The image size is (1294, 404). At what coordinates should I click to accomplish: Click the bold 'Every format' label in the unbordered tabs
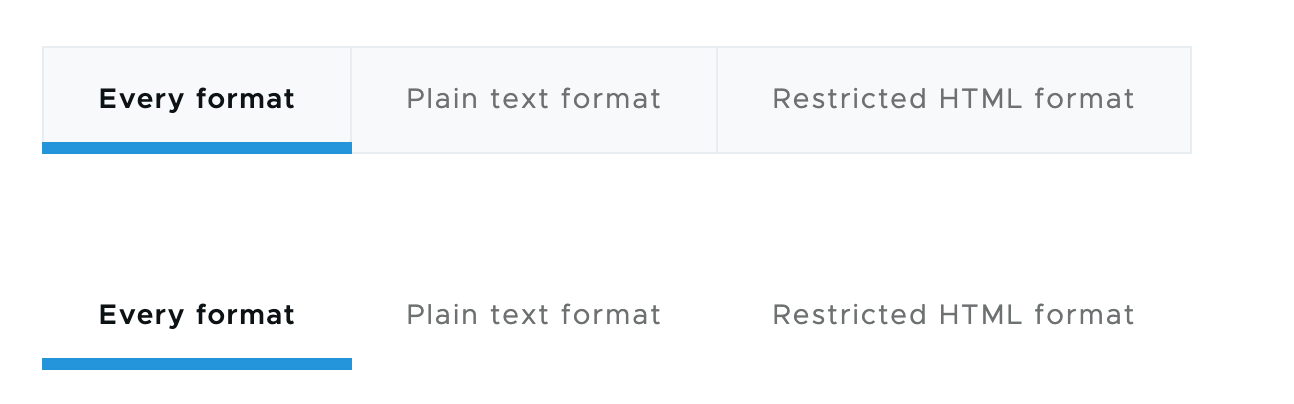point(197,315)
